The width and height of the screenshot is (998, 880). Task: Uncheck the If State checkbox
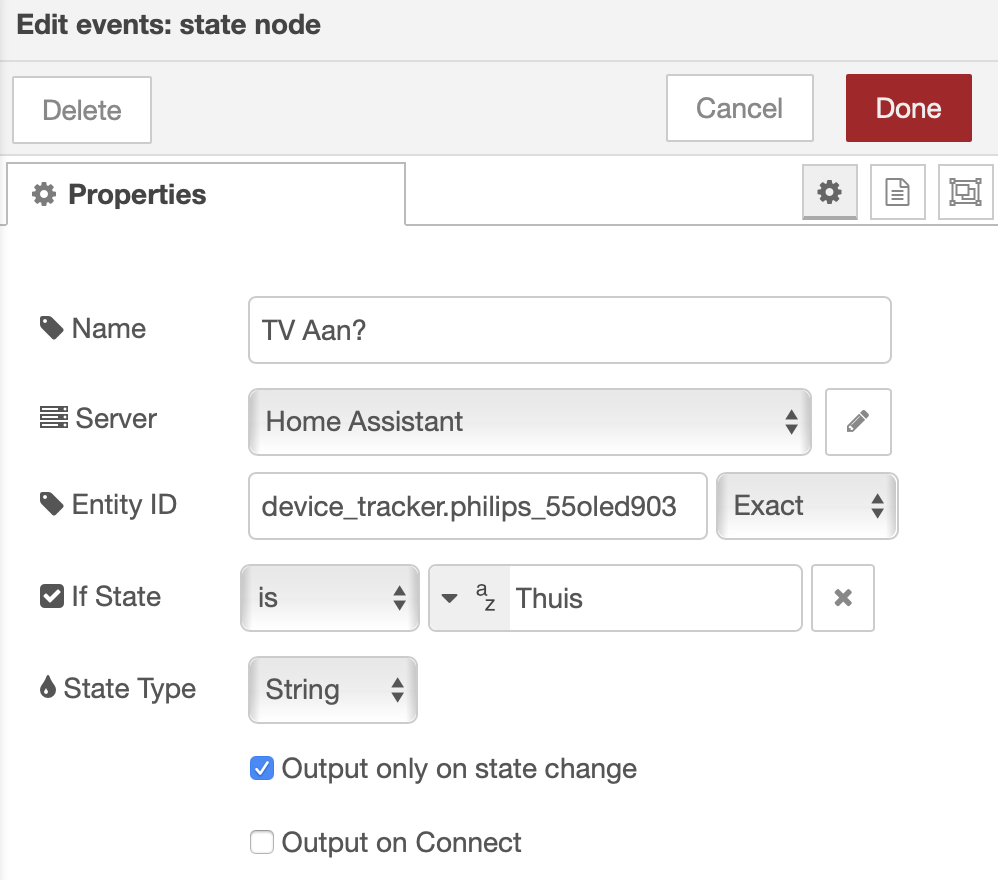(x=52, y=597)
